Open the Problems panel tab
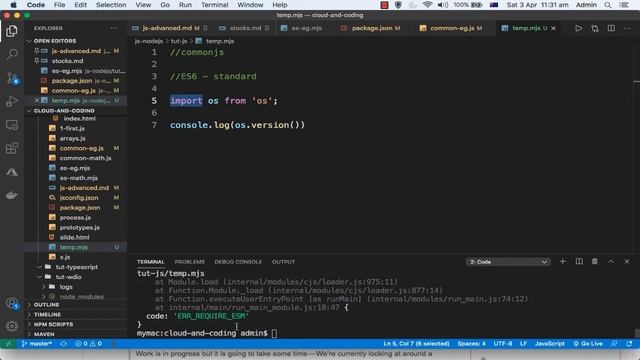640x360 pixels. coord(189,262)
